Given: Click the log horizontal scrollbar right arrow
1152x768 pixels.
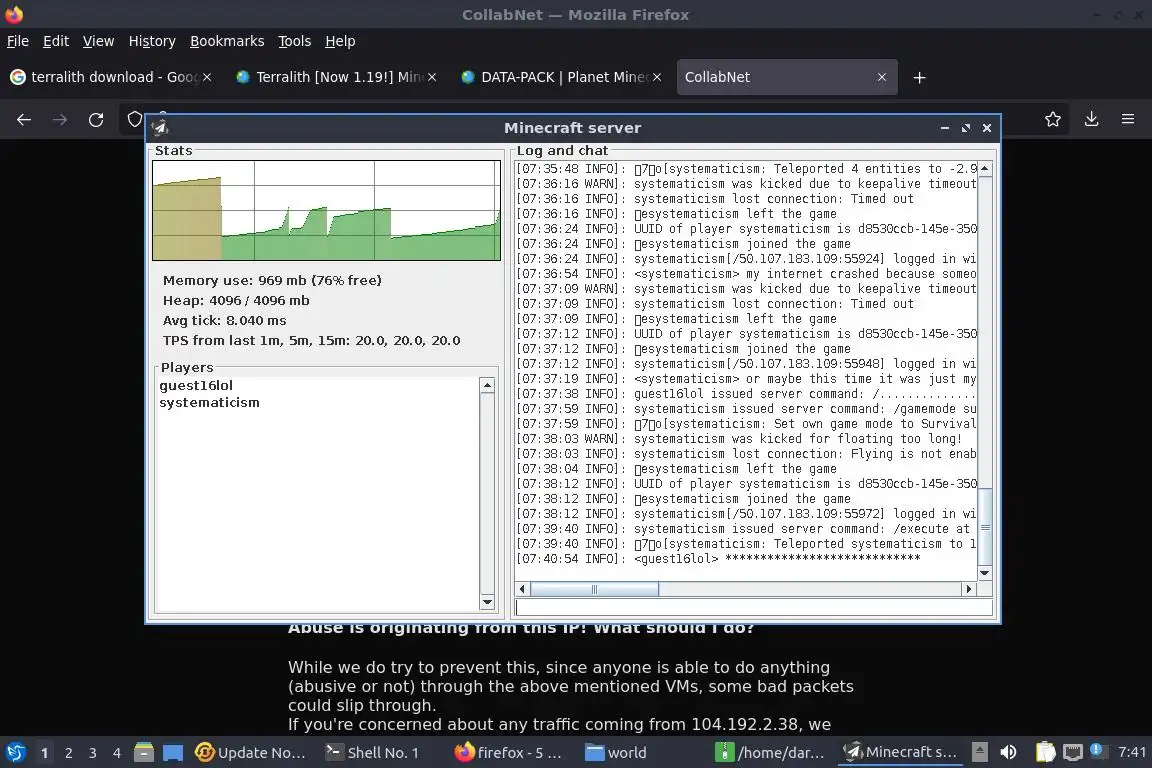Looking at the screenshot, I should 969,589.
